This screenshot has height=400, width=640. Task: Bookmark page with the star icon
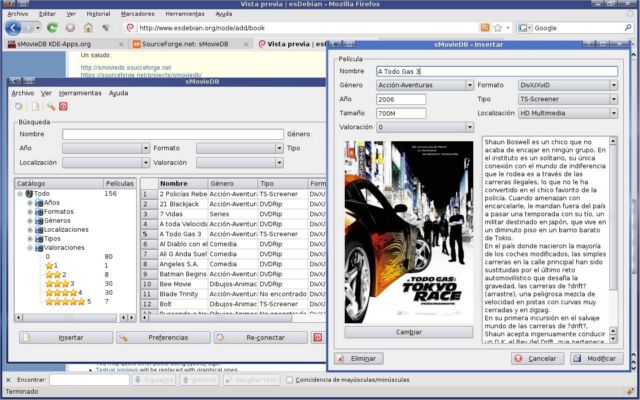[498, 28]
